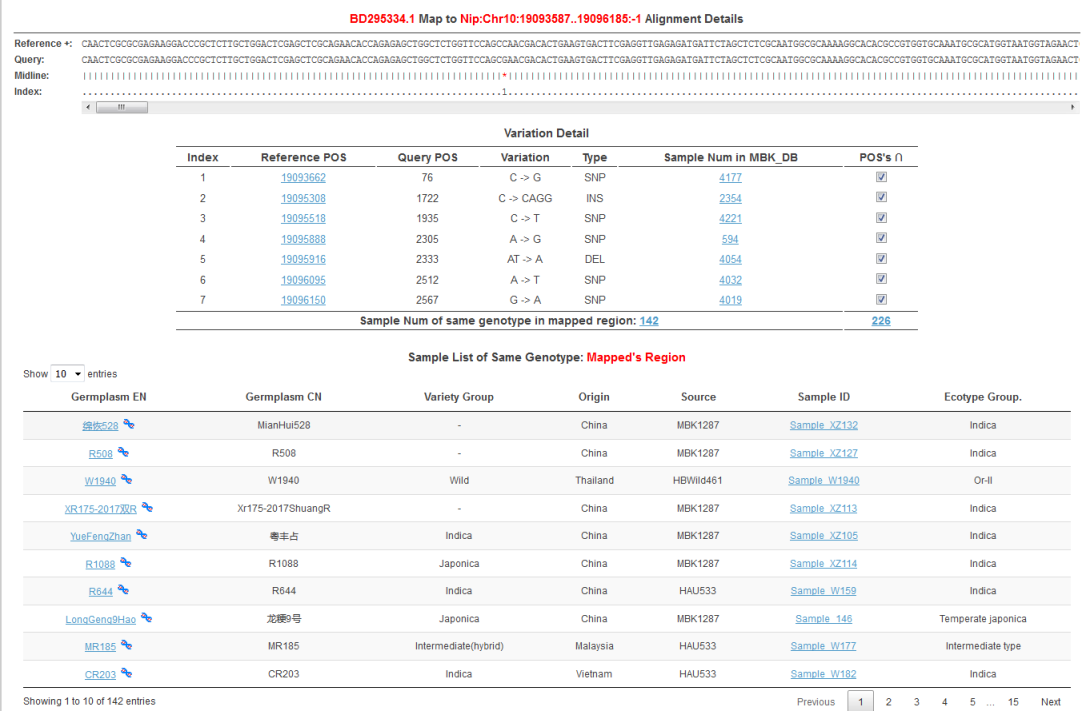Go to page 4 of sample list
This screenshot has height=711, width=1090.
944,702
